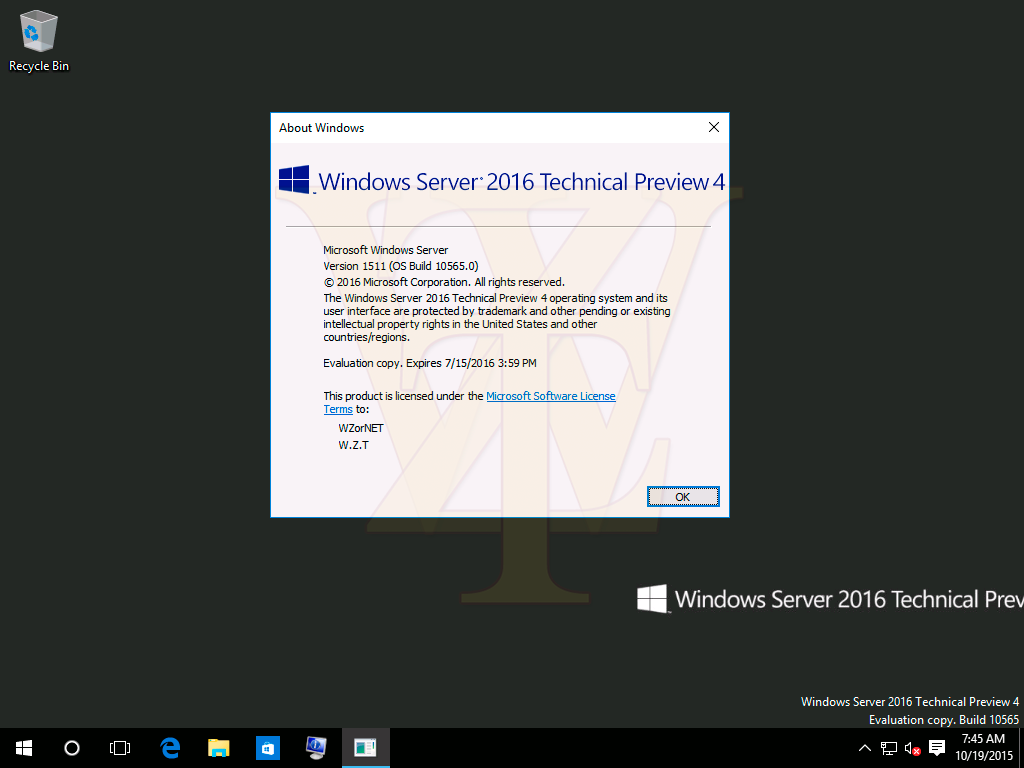Screen dimensions: 1024x768
Task: Click the 'Microsoft Windows Server' text
Action: pos(385,250)
